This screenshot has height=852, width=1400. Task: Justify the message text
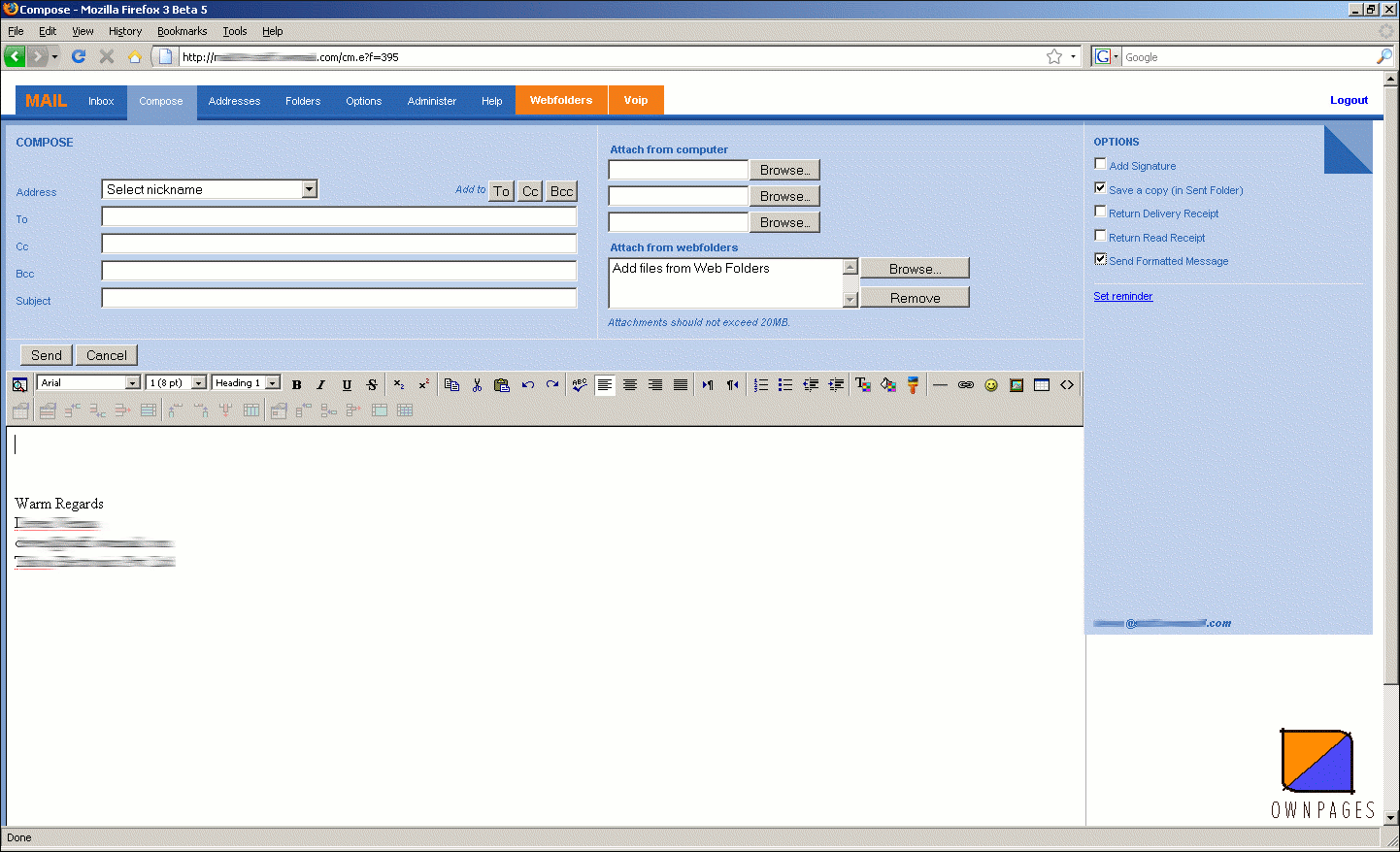[681, 385]
